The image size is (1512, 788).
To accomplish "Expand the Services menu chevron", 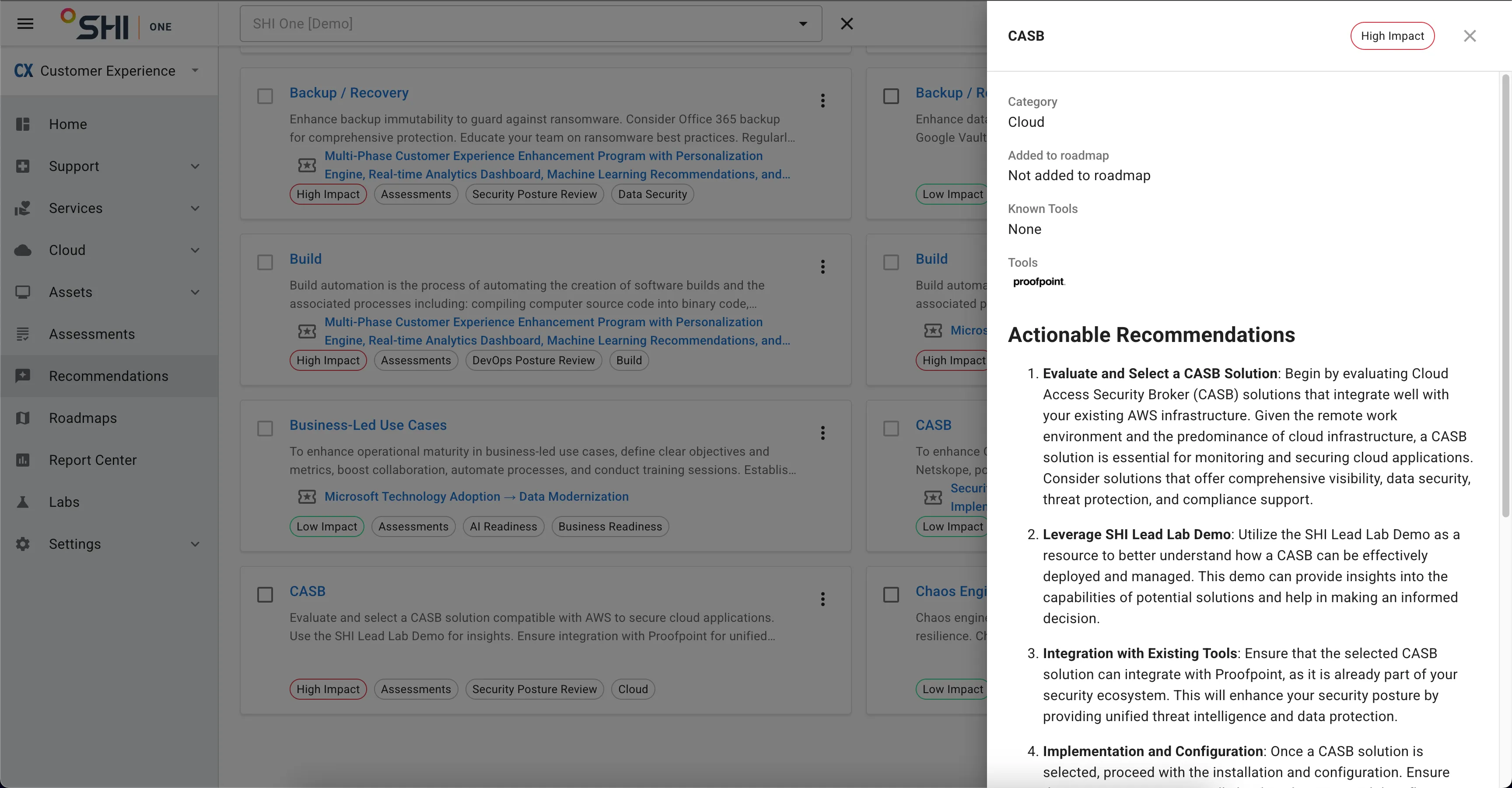I will 196,208.
